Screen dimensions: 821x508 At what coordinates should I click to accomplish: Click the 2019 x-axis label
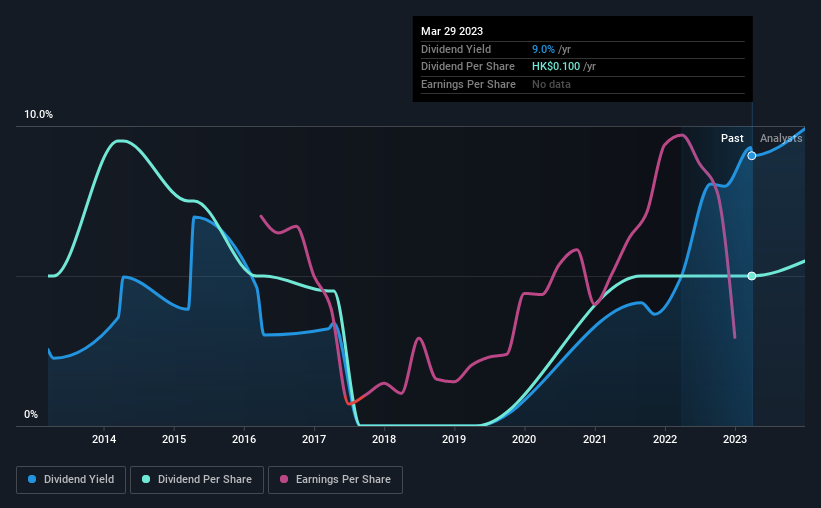click(x=454, y=439)
